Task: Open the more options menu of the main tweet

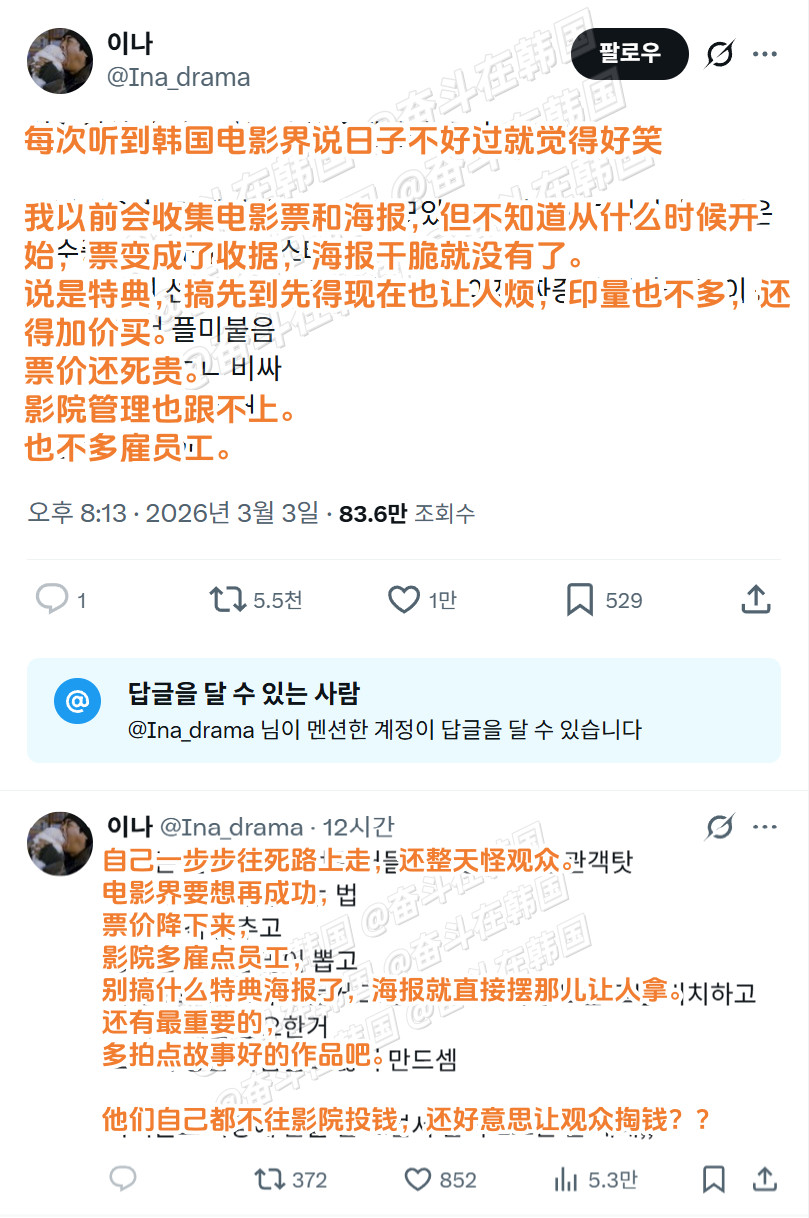Action: (x=765, y=54)
